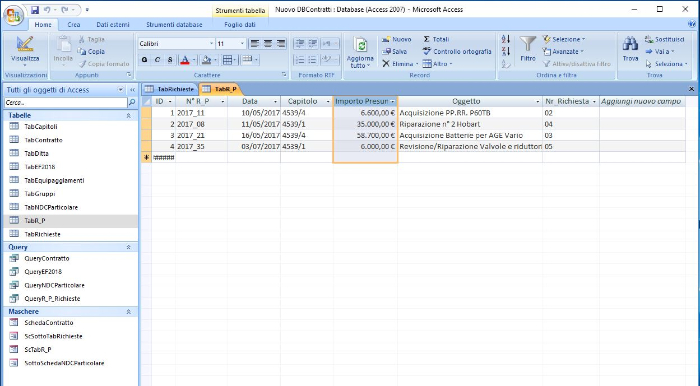This screenshot has width=700, height=386.
Task: Copy selection with Copia
Action: click(92, 51)
